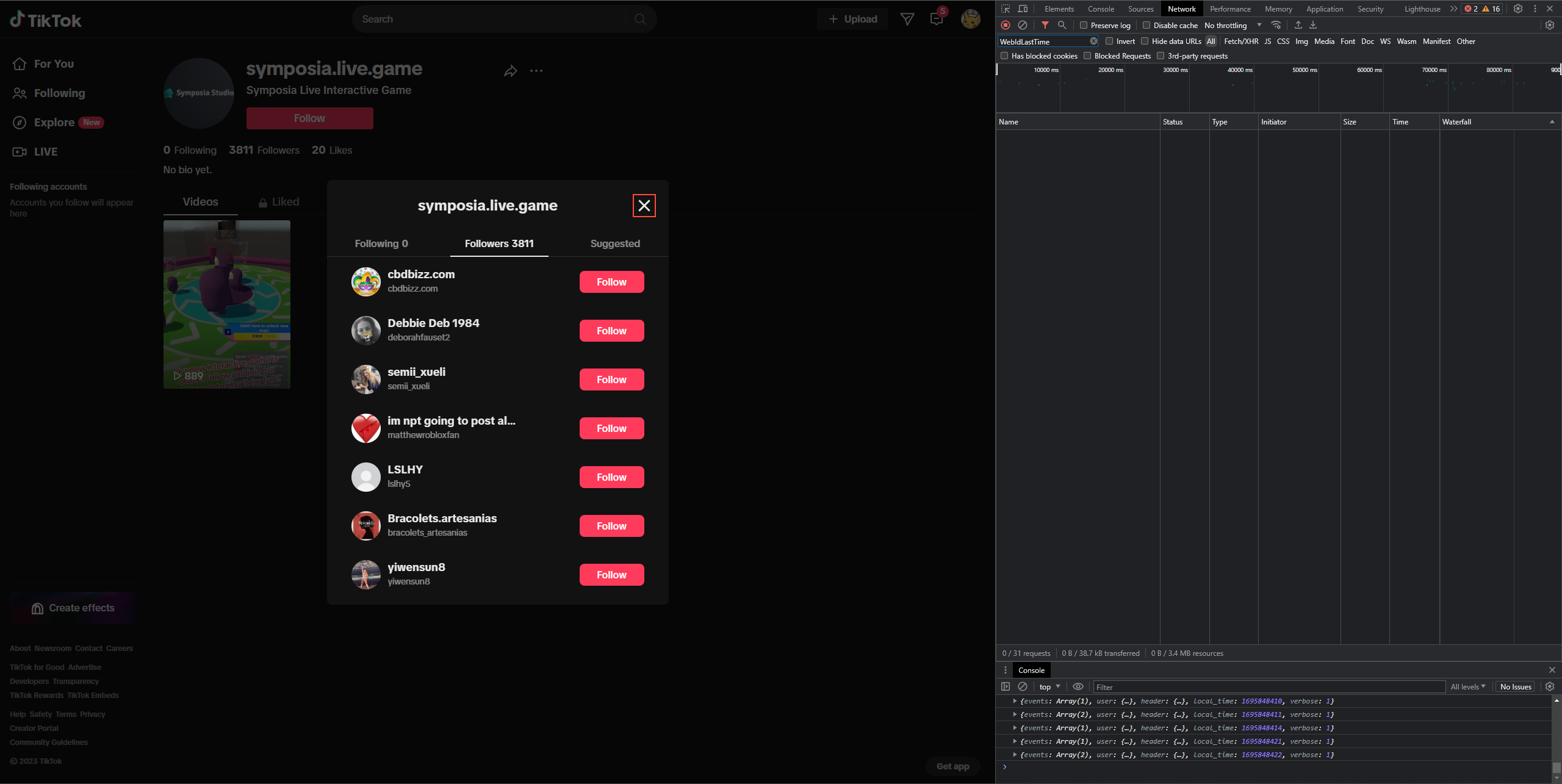Select the Suggested tab in dialog

pyautogui.click(x=615, y=243)
